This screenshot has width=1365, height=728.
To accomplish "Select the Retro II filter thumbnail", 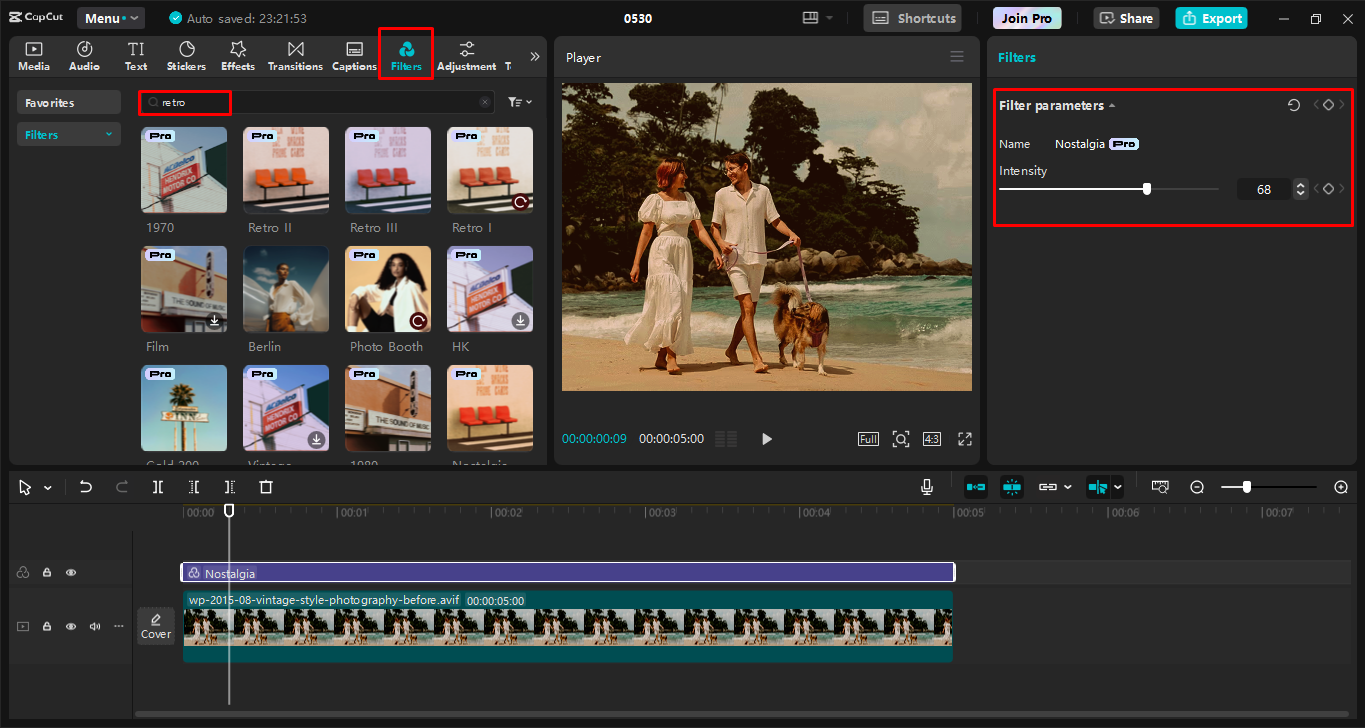I will 286,170.
